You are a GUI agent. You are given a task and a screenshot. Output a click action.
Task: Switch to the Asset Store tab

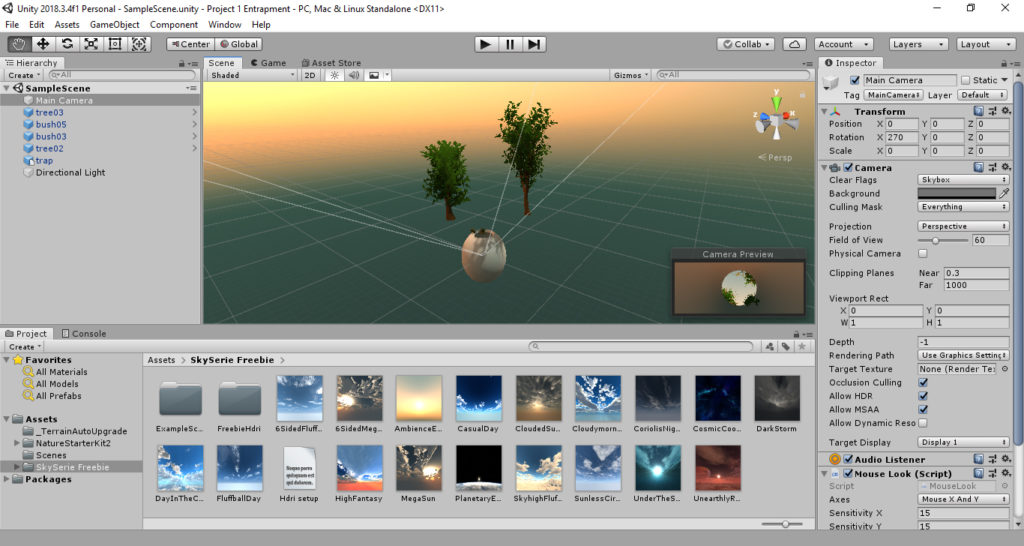(x=330, y=63)
